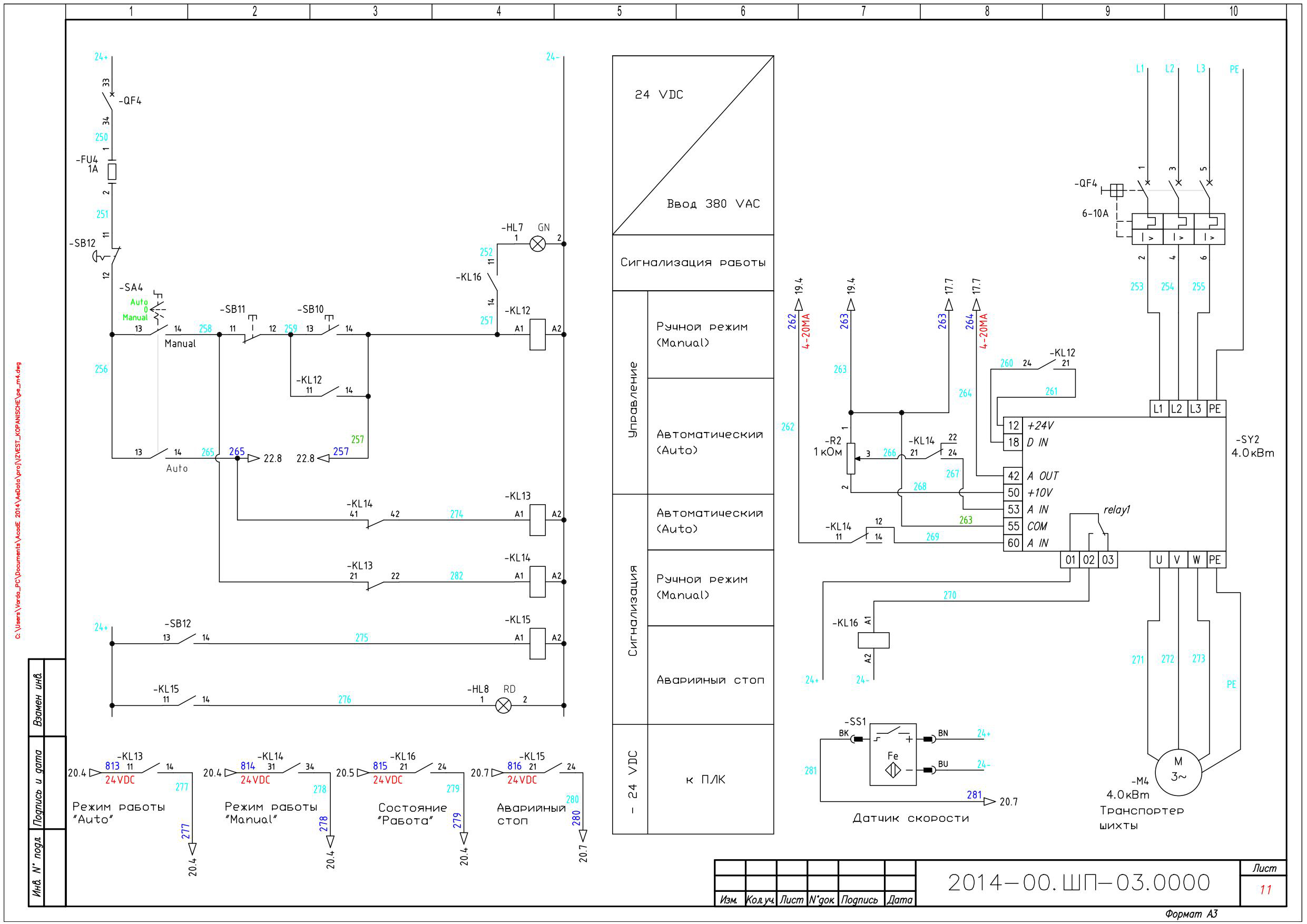Select the KL12 relay coil rectangle
The width and height of the screenshot is (1307, 924).
[x=537, y=334]
